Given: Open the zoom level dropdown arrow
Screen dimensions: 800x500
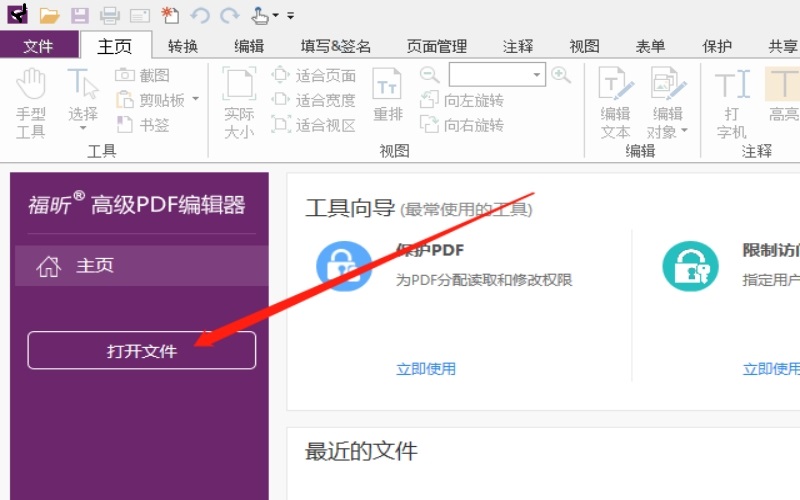Looking at the screenshot, I should 537,74.
